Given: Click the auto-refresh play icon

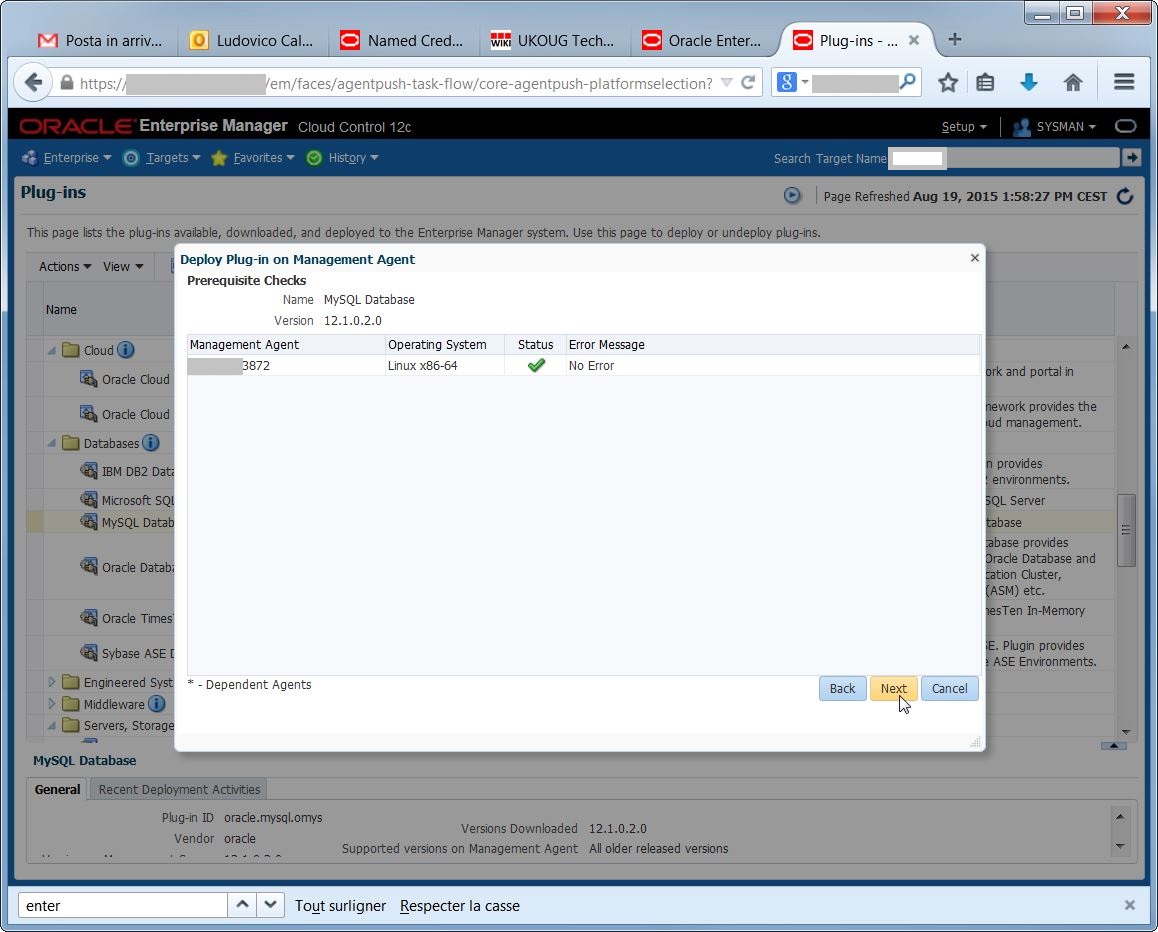Looking at the screenshot, I should (792, 196).
